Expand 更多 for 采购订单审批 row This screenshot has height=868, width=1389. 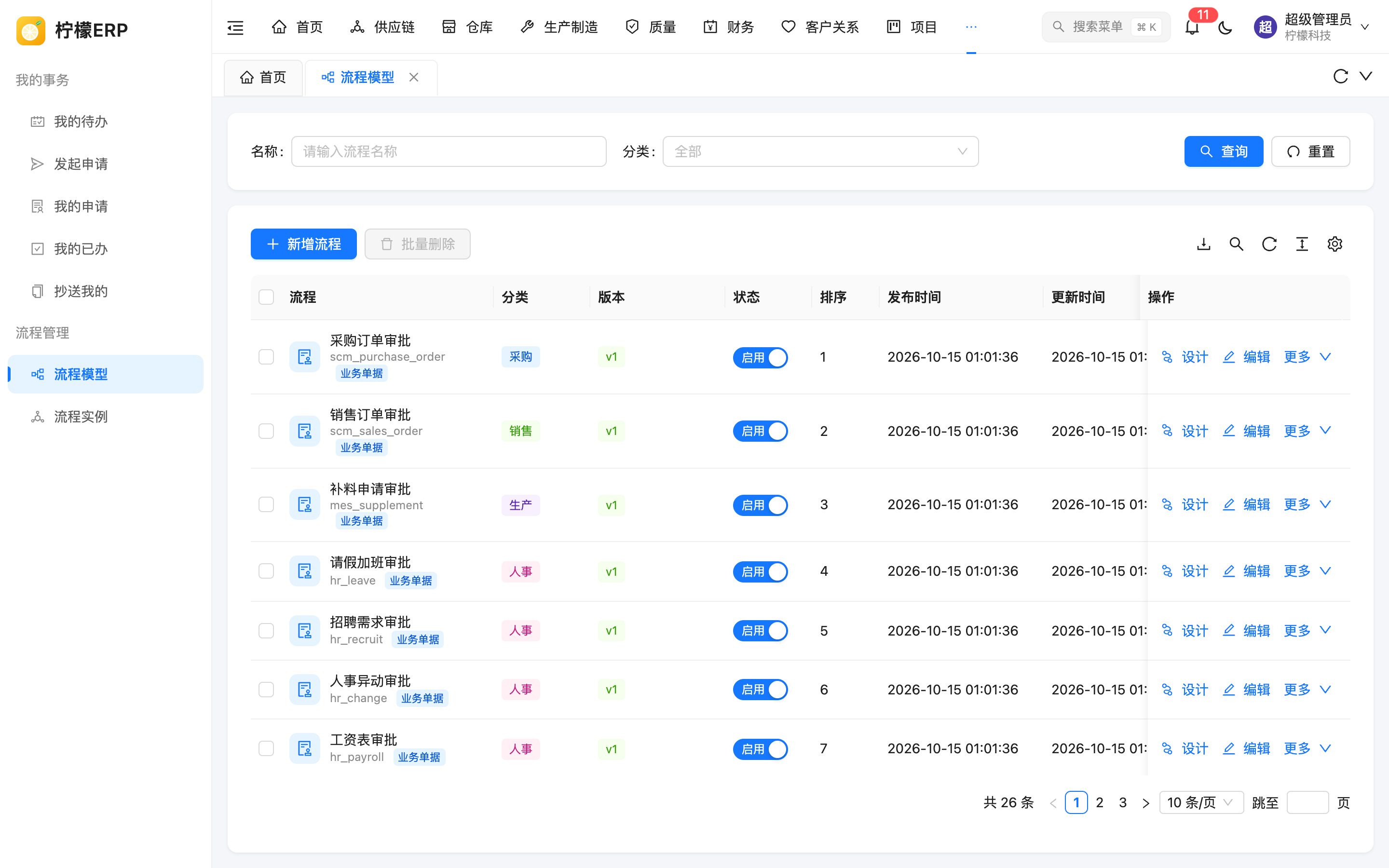[x=1307, y=357]
